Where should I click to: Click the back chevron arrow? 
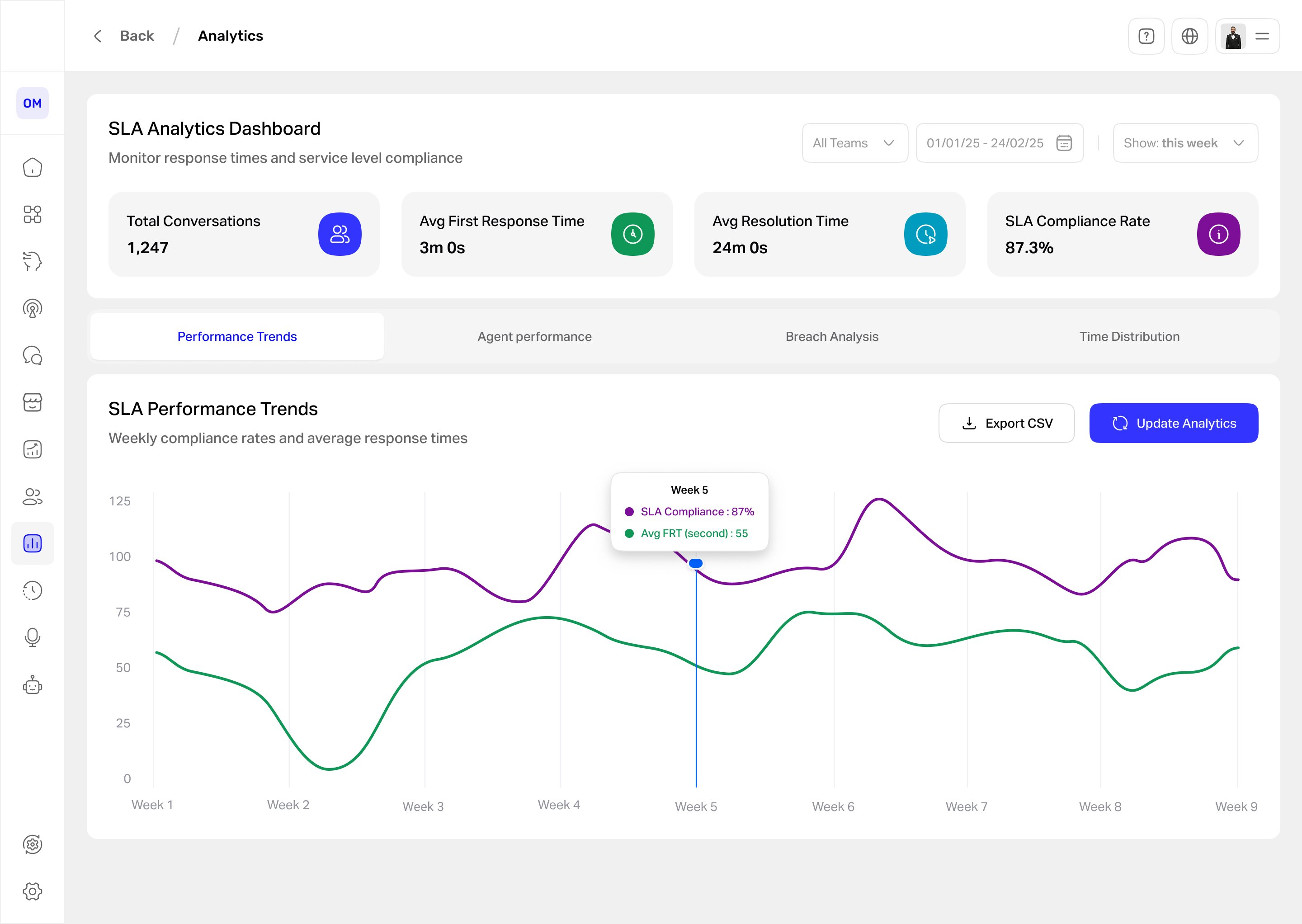[98, 36]
